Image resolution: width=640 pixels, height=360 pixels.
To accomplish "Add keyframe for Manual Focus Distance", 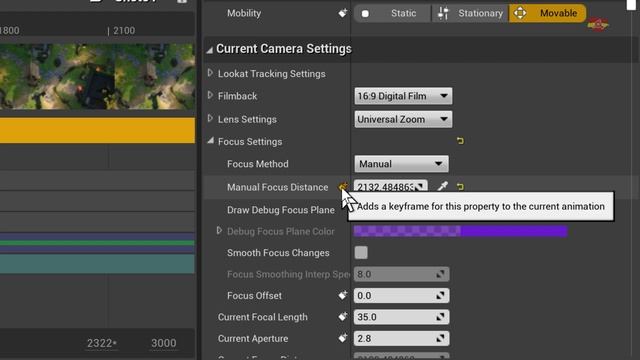I will (342, 187).
